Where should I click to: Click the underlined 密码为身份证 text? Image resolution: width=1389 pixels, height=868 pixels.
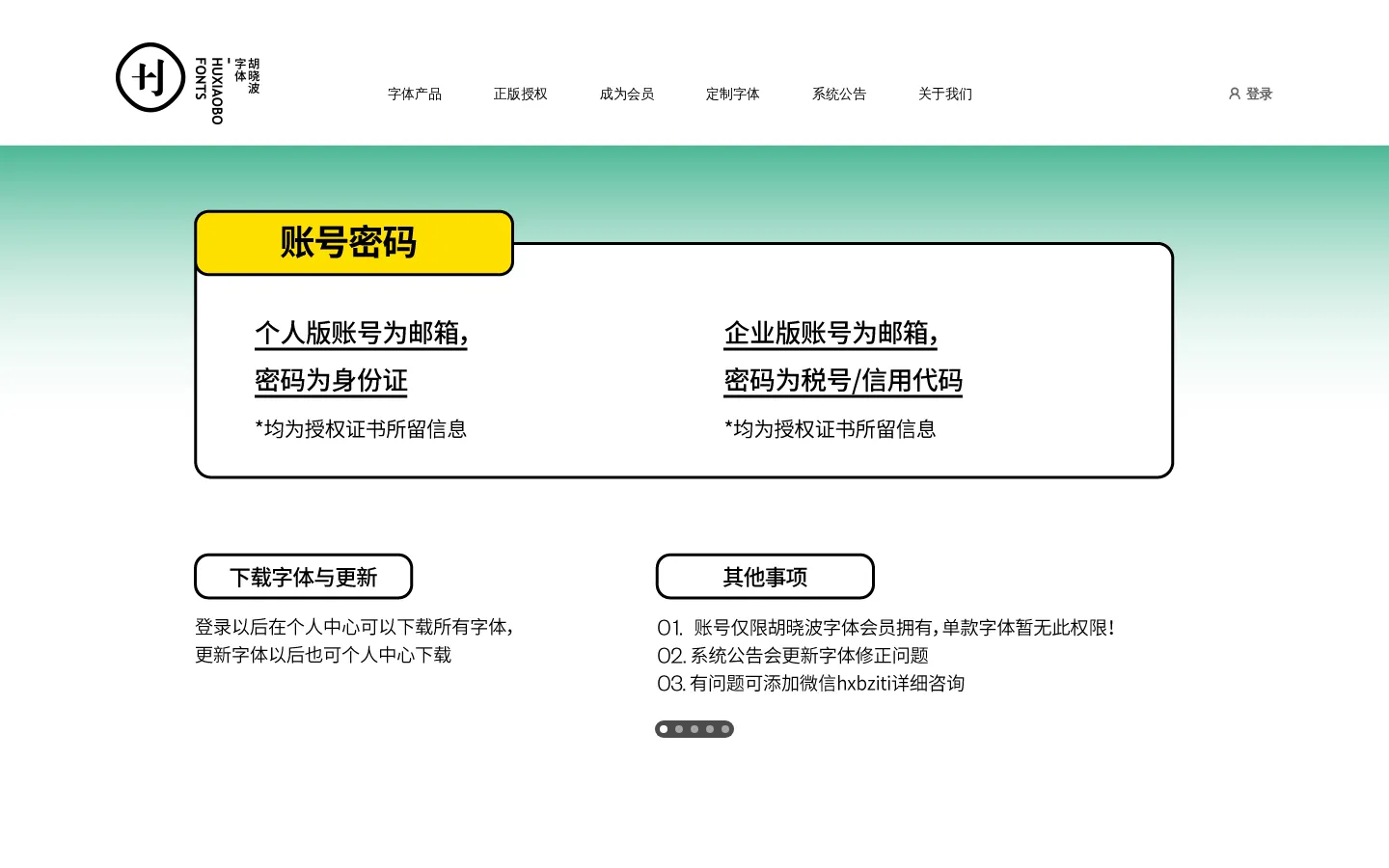coord(332,381)
